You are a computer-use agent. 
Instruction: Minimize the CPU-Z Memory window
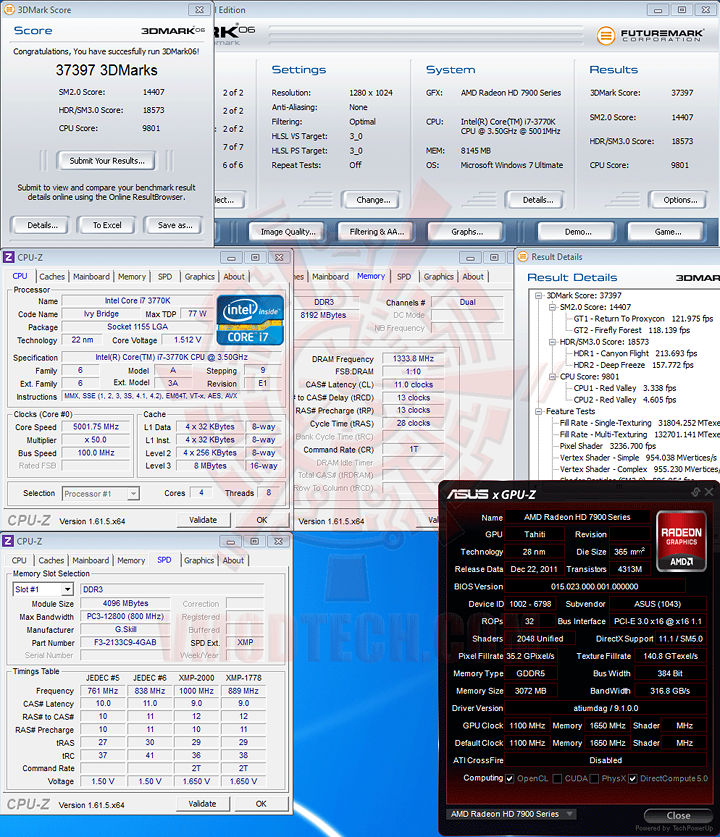pos(470,258)
